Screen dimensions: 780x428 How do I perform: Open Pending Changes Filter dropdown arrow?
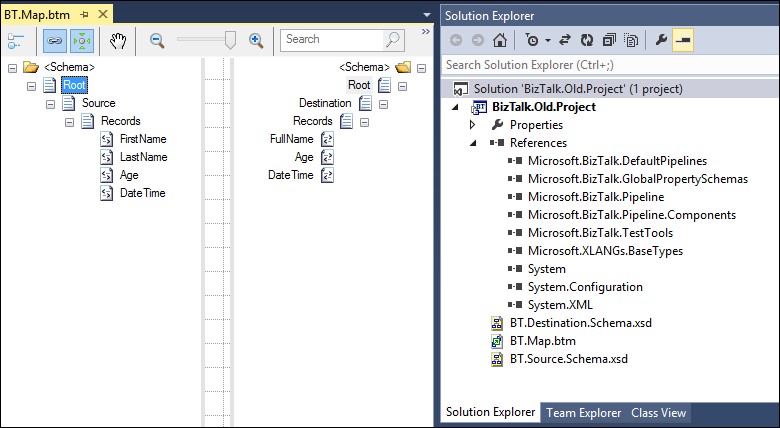coord(548,41)
